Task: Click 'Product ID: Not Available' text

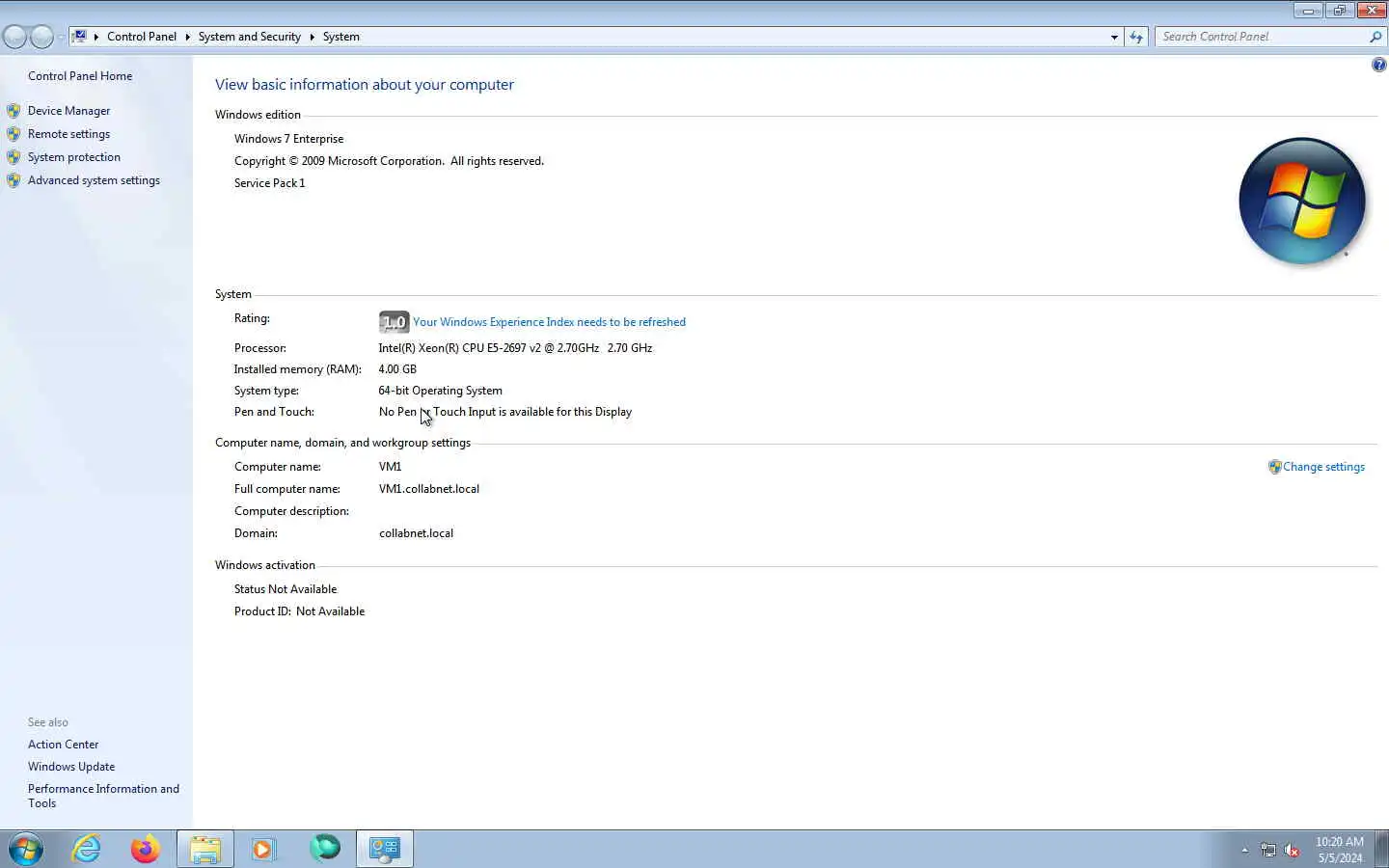Action: (x=299, y=611)
